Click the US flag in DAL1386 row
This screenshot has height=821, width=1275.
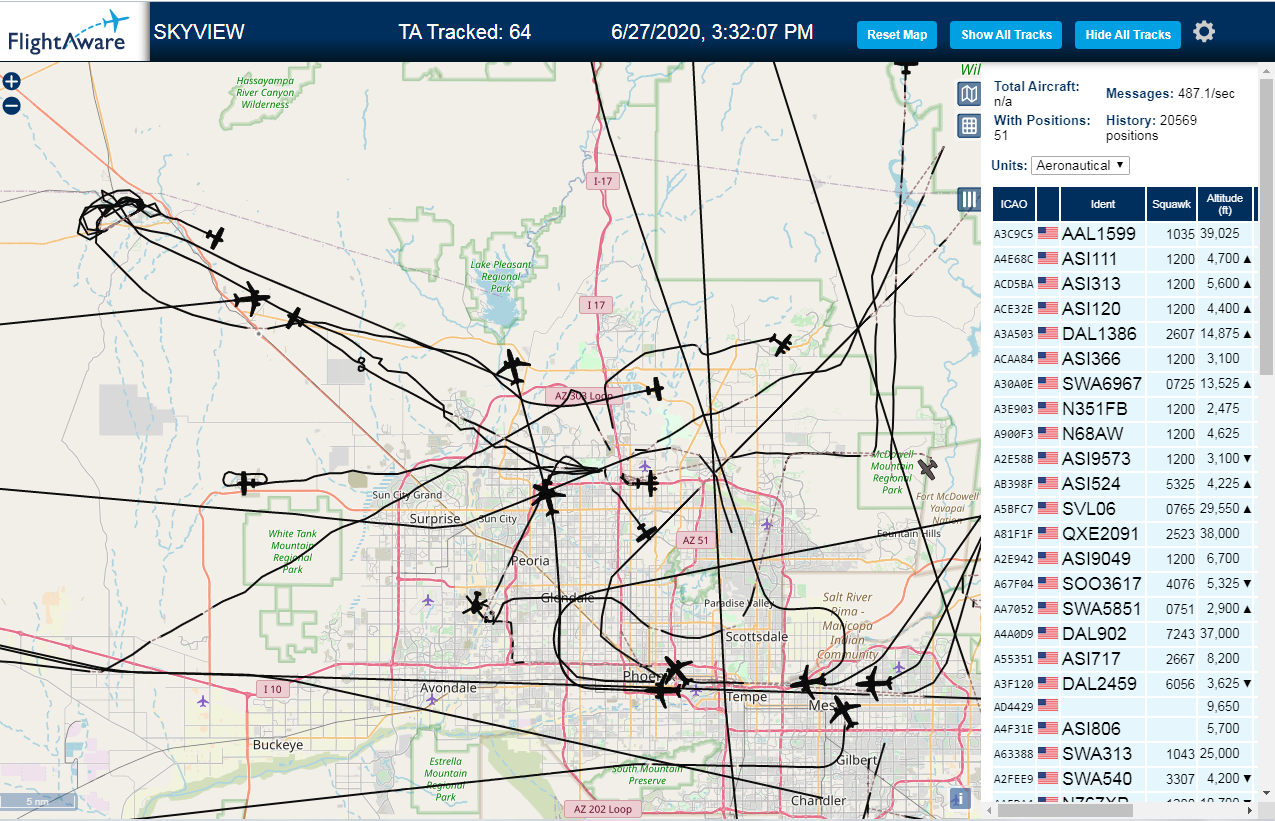coord(1048,333)
